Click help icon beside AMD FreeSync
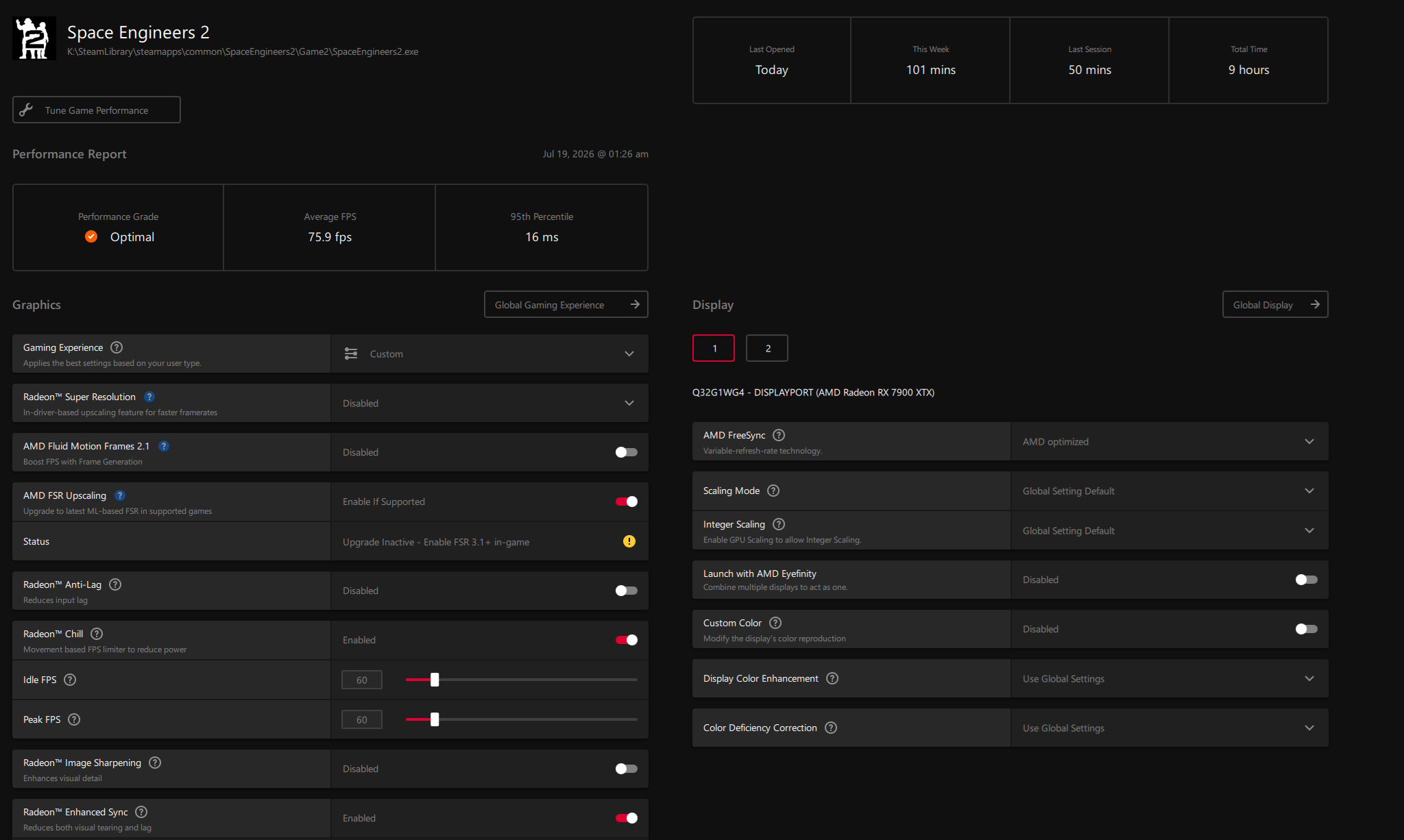The height and width of the screenshot is (840, 1404). [779, 435]
